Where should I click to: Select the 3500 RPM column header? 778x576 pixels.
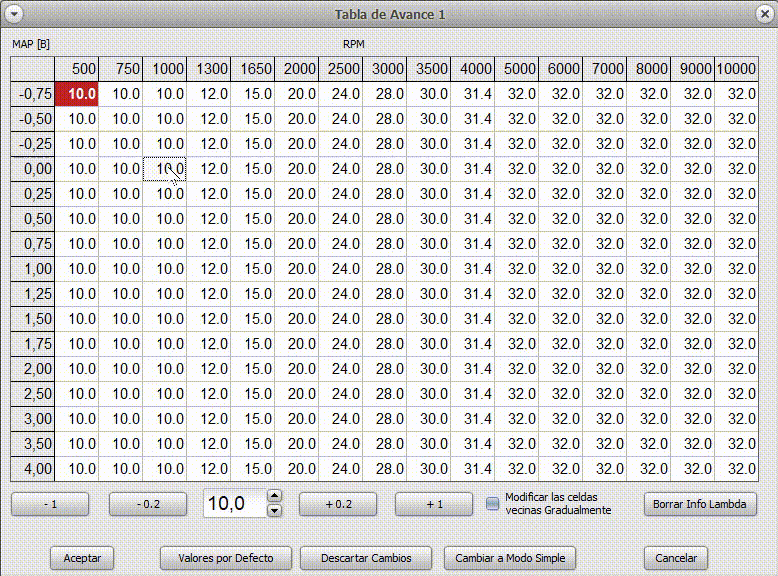pyautogui.click(x=429, y=69)
